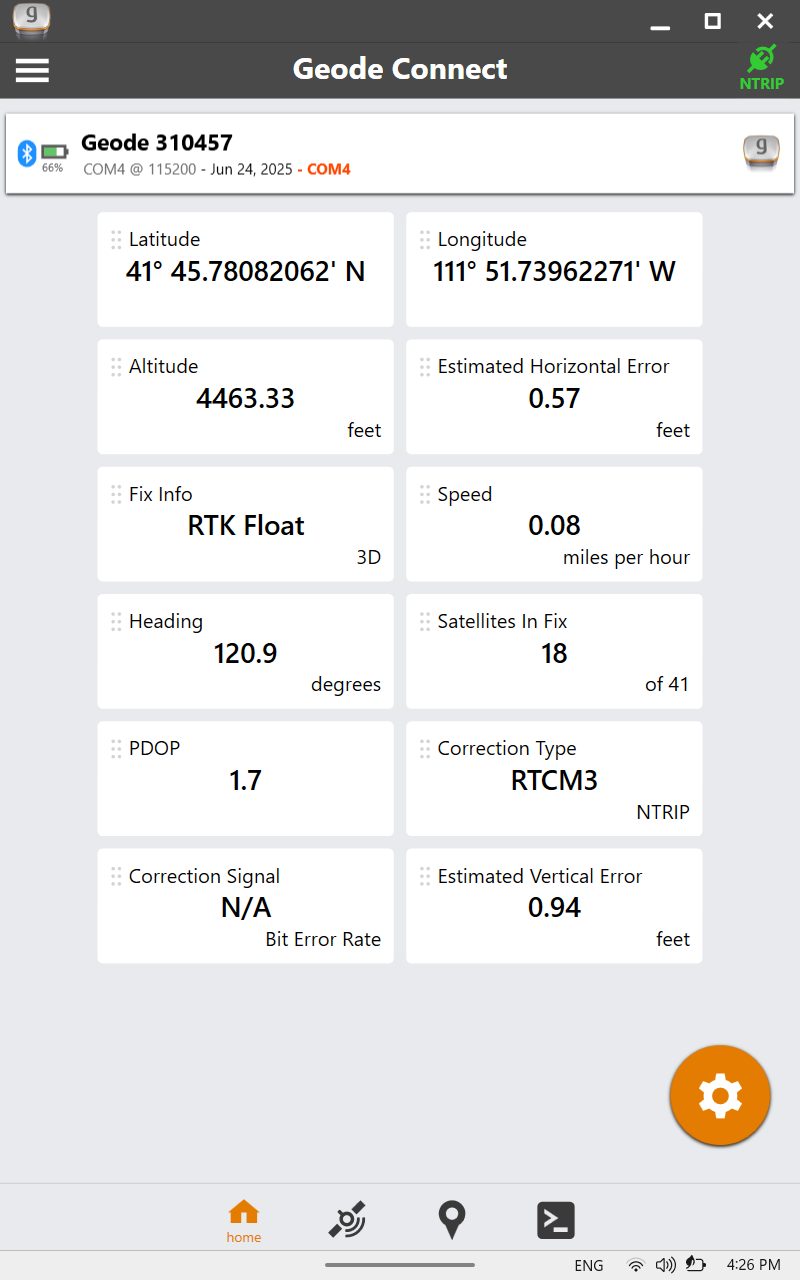Click the Geode receiver icon on device card
Image resolution: width=800 pixels, height=1280 pixels.
761,152
